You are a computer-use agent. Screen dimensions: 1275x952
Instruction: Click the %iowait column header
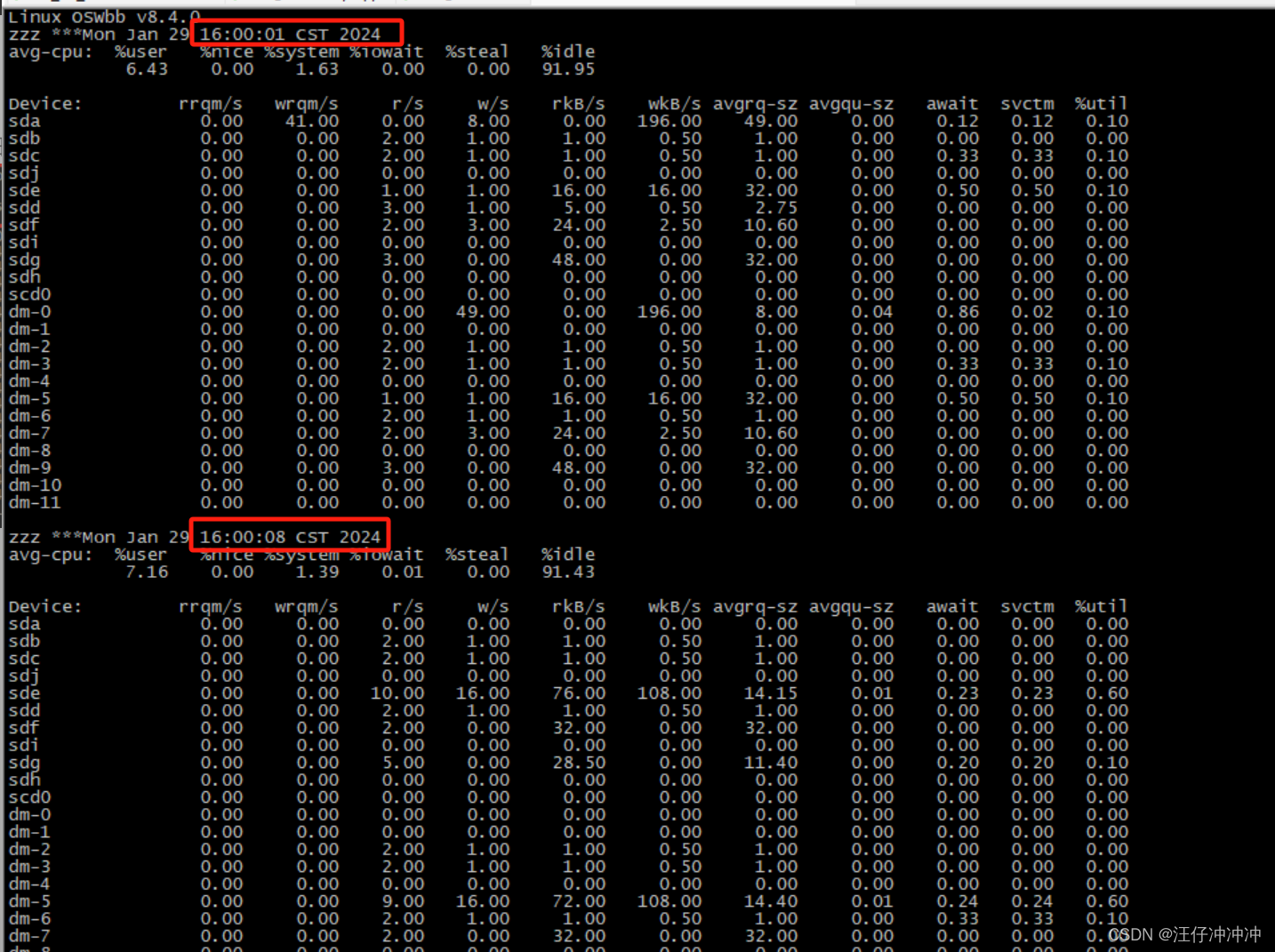pyautogui.click(x=387, y=52)
